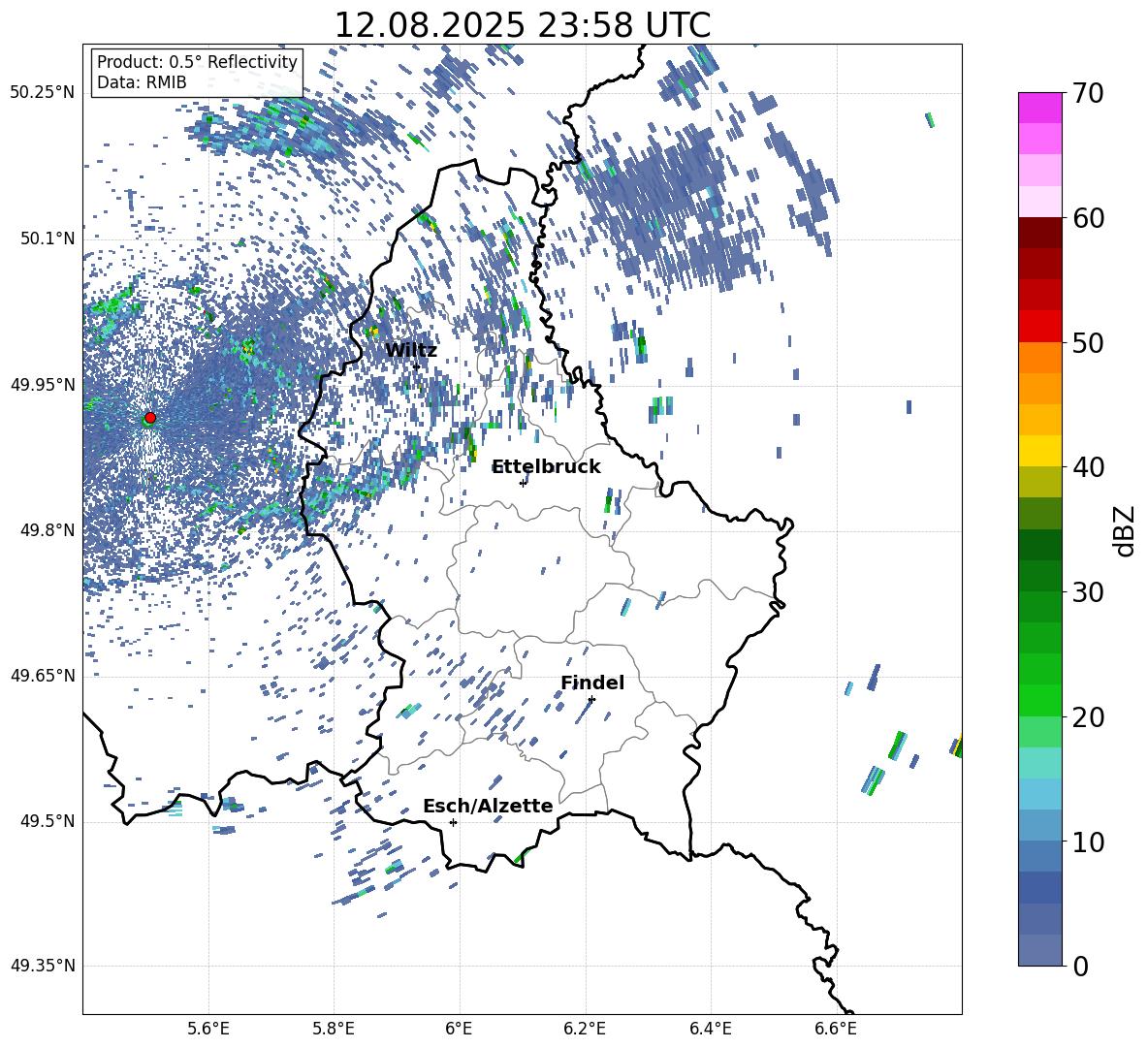Click the 5.6°E longitude label

coord(208,1029)
